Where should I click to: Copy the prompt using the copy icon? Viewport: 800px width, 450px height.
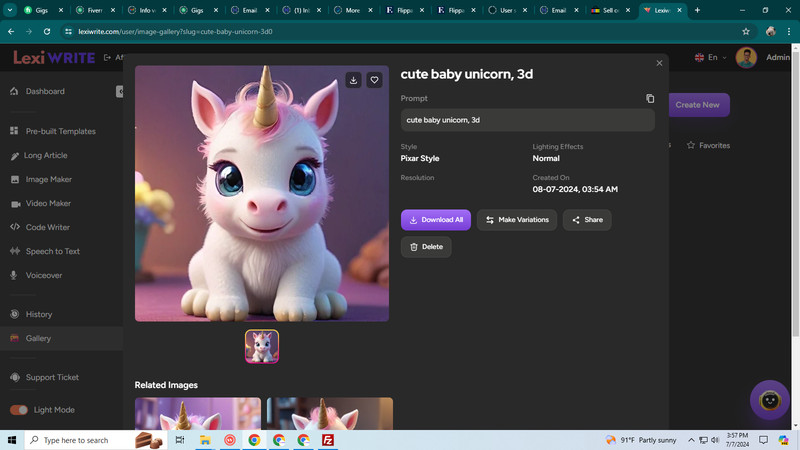coord(650,98)
